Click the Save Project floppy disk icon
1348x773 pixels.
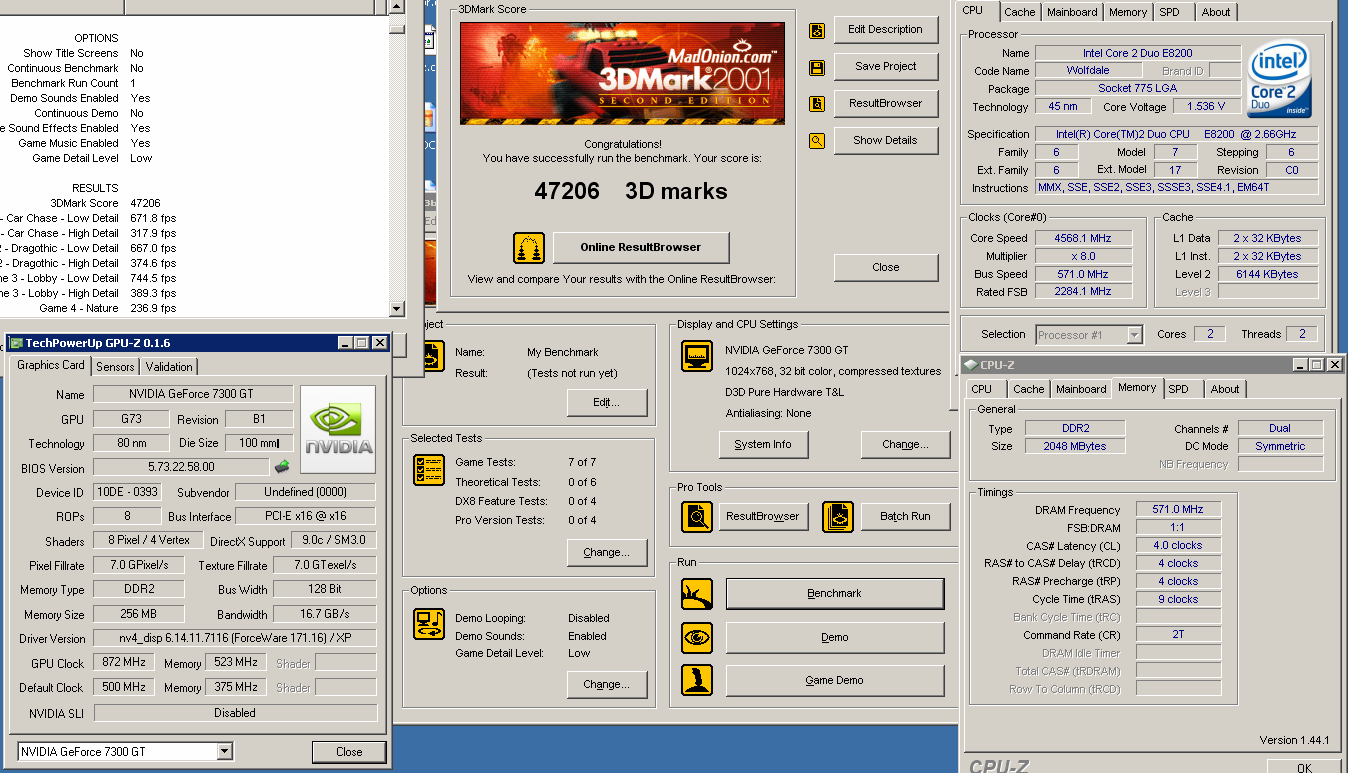[817, 67]
